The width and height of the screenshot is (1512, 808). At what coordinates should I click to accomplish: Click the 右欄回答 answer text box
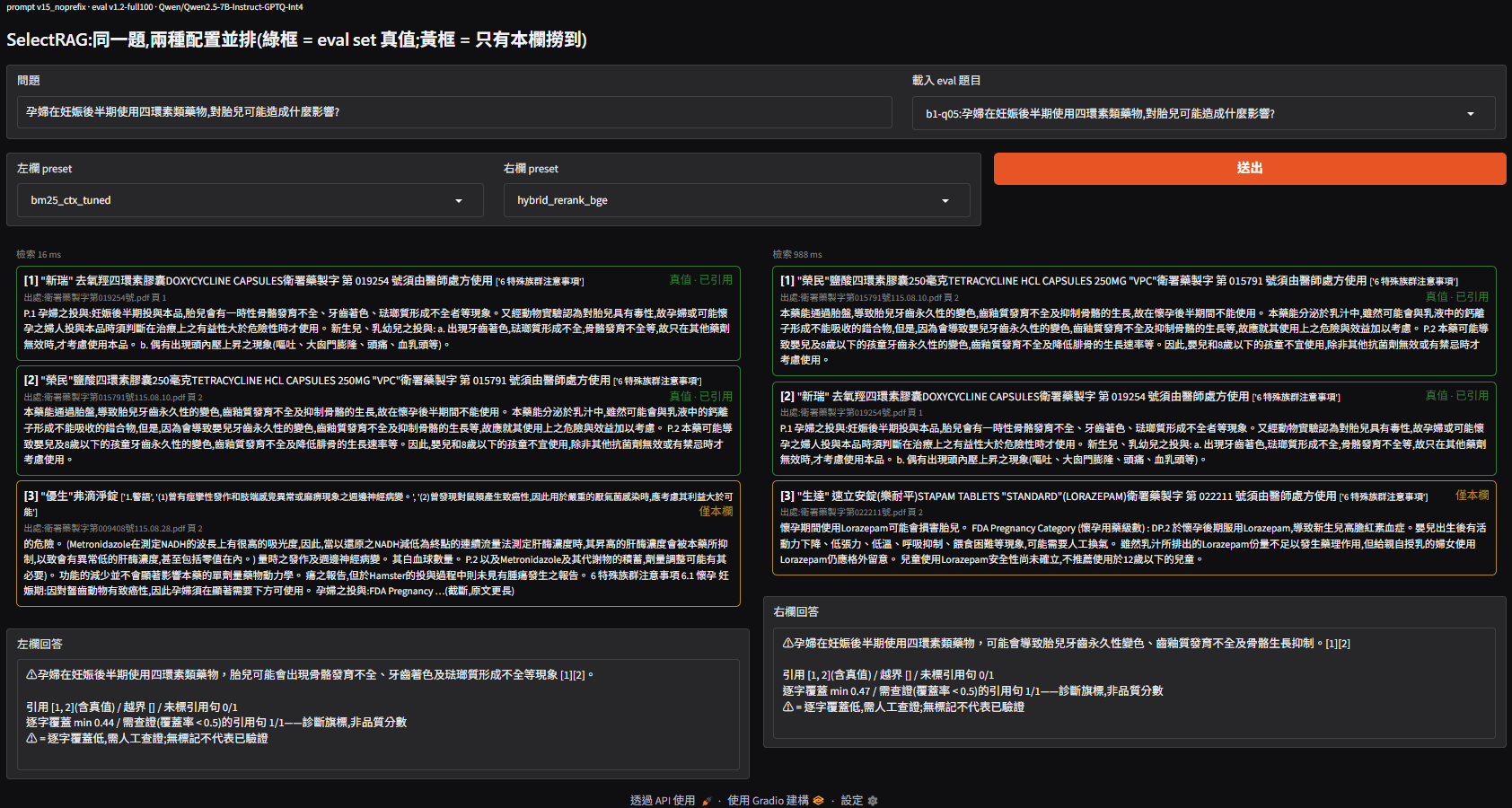(1134, 682)
